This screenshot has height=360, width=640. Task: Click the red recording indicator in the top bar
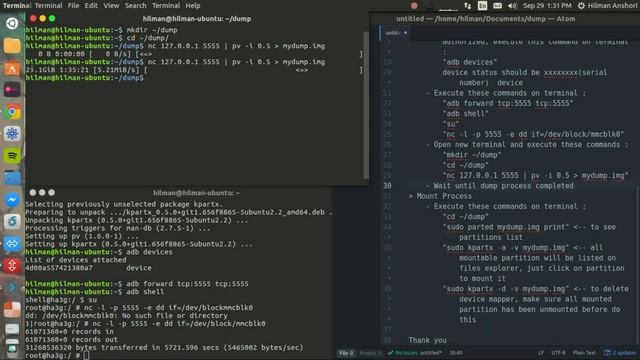414,6
